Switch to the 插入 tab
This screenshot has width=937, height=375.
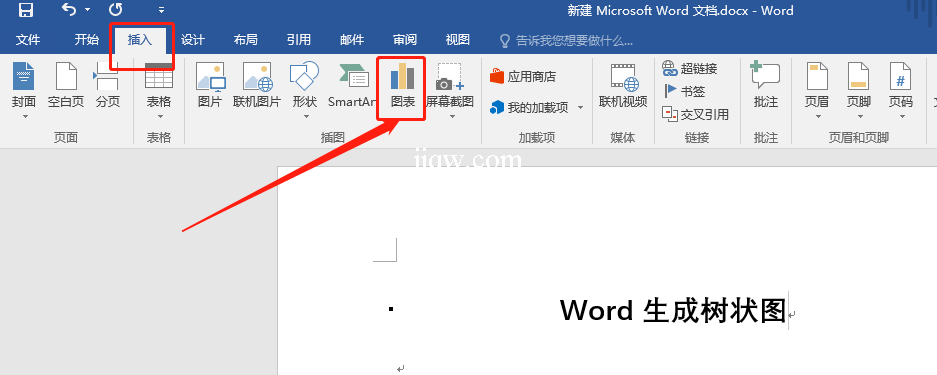pos(140,40)
